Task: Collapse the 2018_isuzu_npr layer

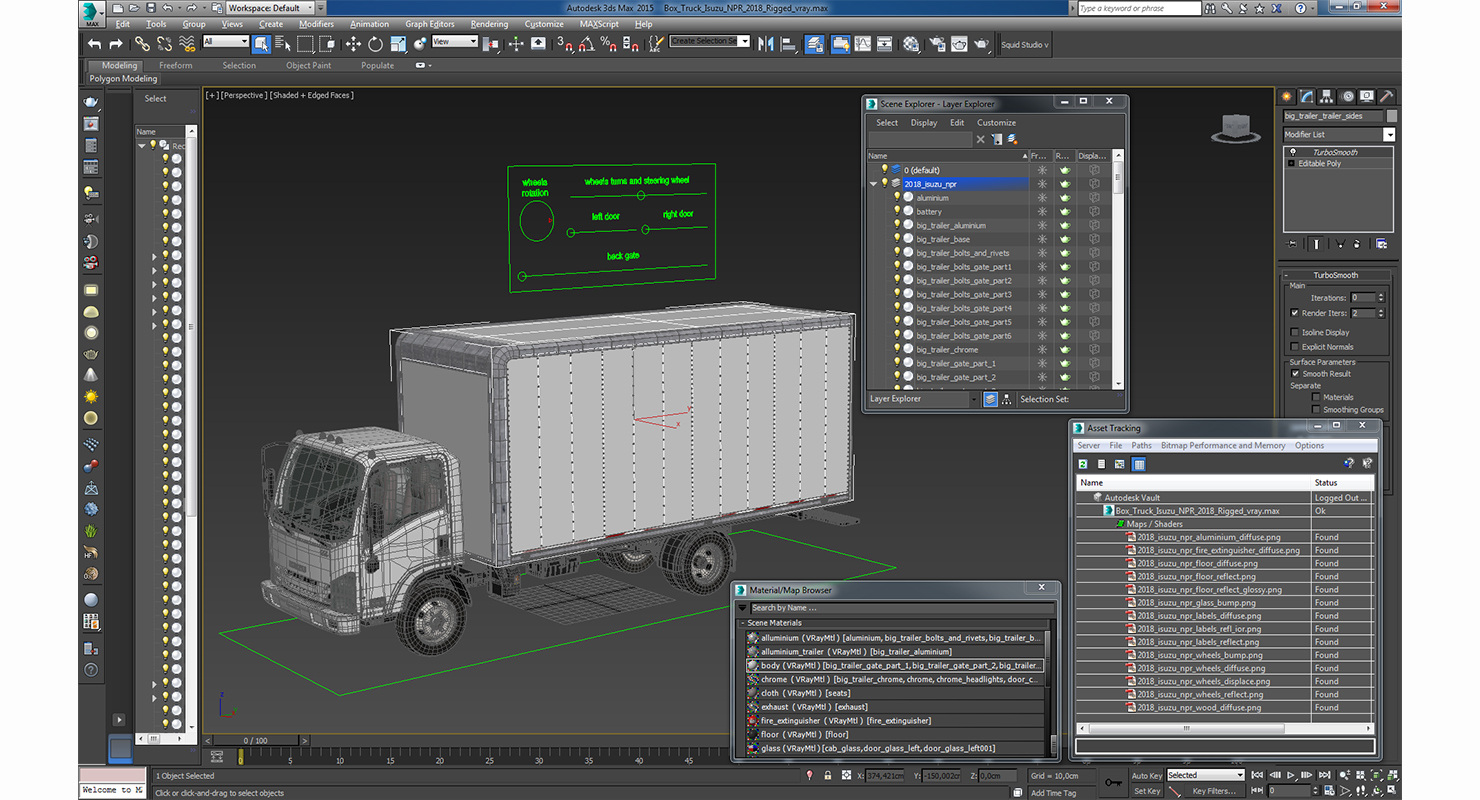Action: tap(873, 184)
